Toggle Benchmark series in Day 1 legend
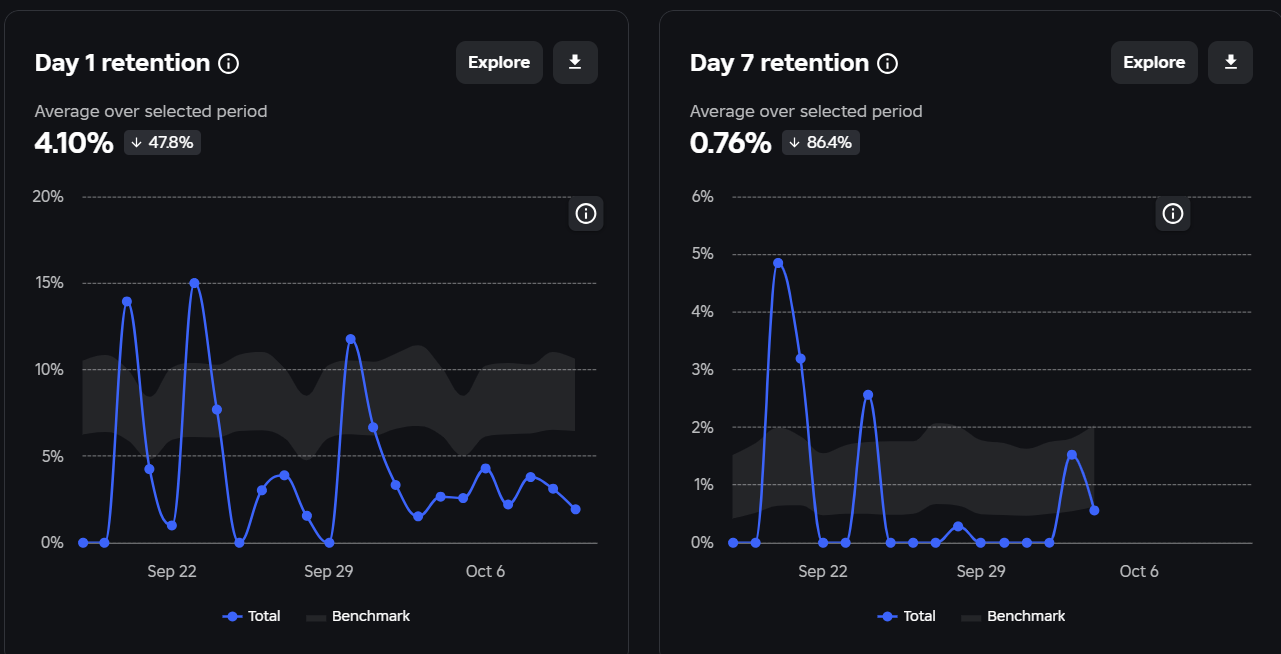This screenshot has height=654, width=1281. [x=358, y=616]
